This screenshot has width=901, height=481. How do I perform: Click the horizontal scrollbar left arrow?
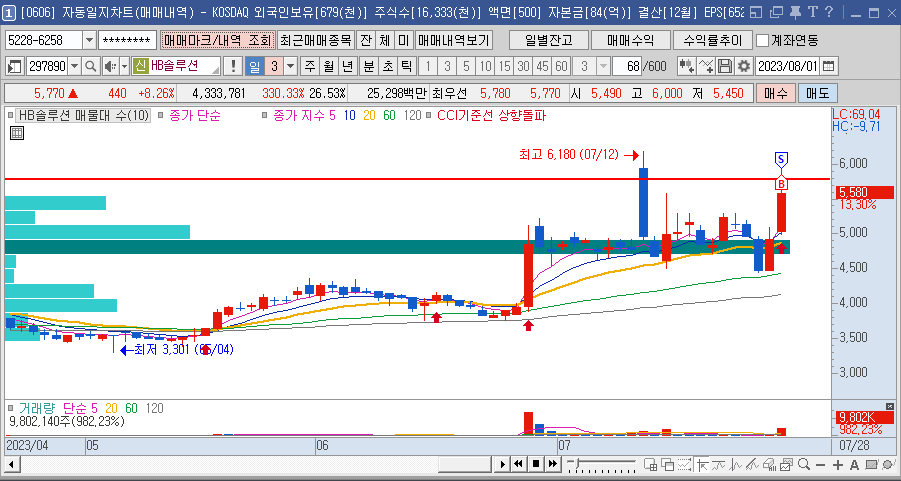click(11, 464)
